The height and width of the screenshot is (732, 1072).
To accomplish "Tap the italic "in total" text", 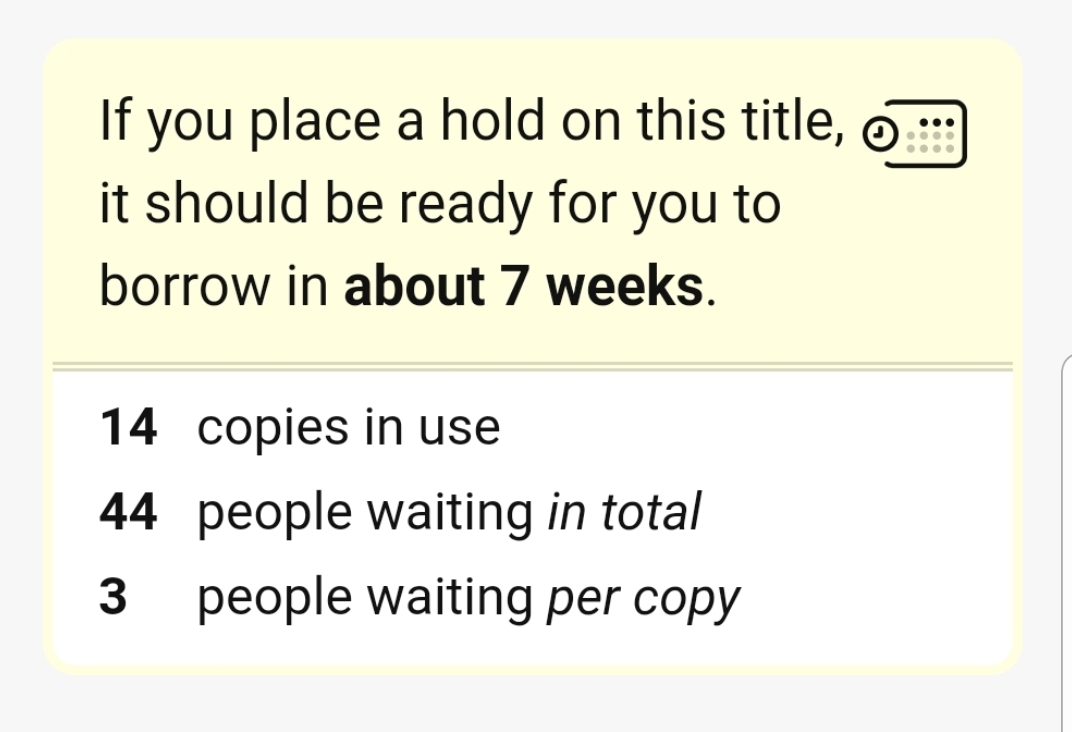I will pos(624,513).
